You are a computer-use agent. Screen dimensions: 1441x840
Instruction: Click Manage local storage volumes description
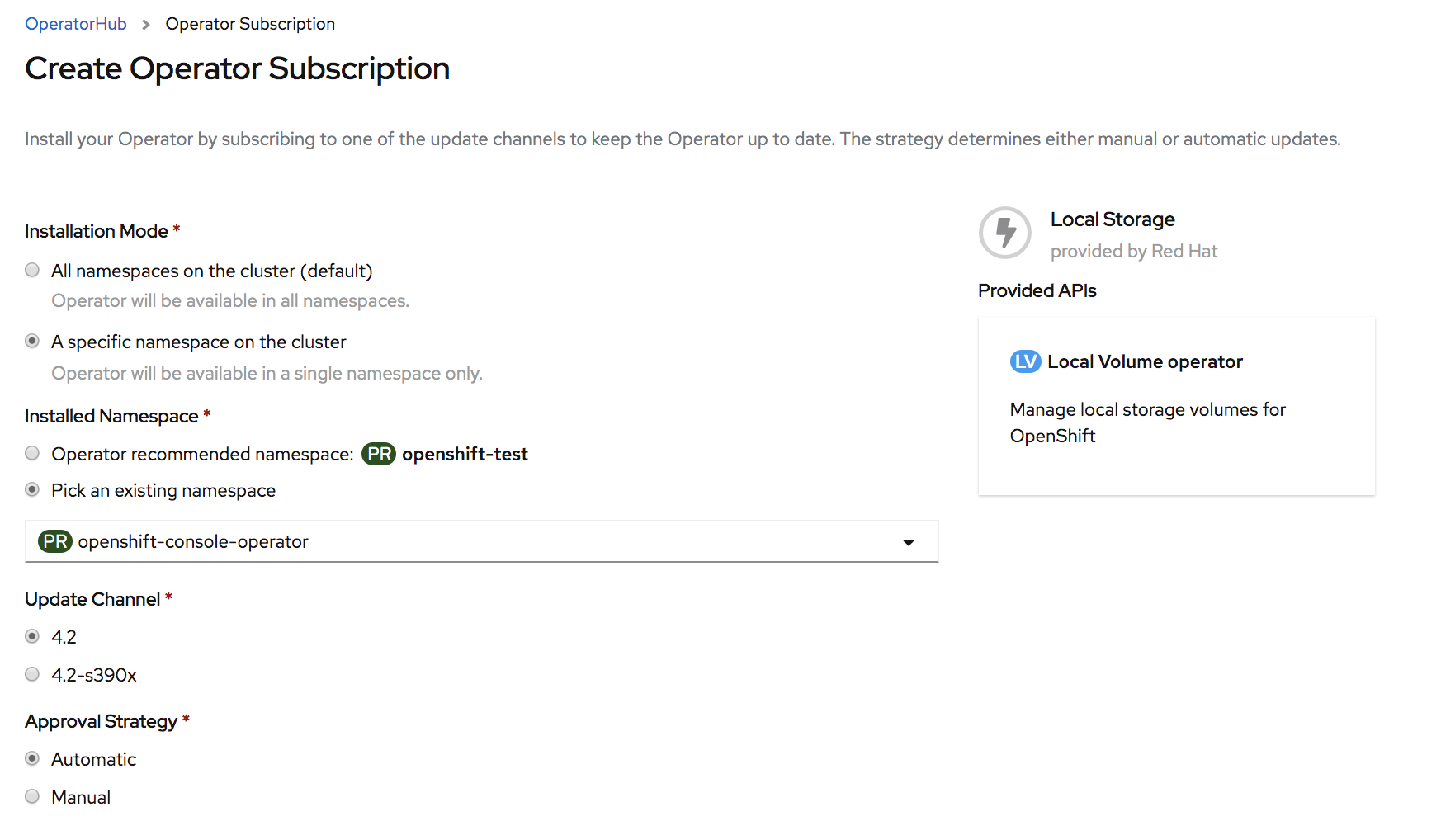1148,422
